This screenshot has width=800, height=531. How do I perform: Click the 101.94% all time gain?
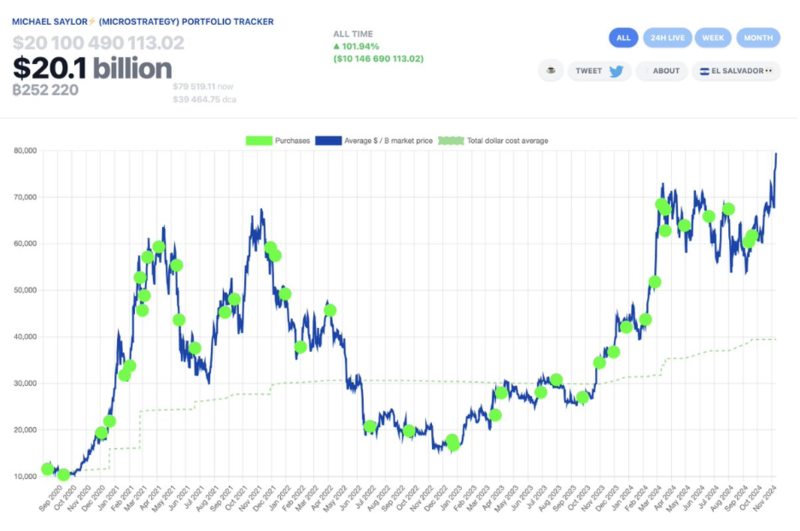[356, 46]
